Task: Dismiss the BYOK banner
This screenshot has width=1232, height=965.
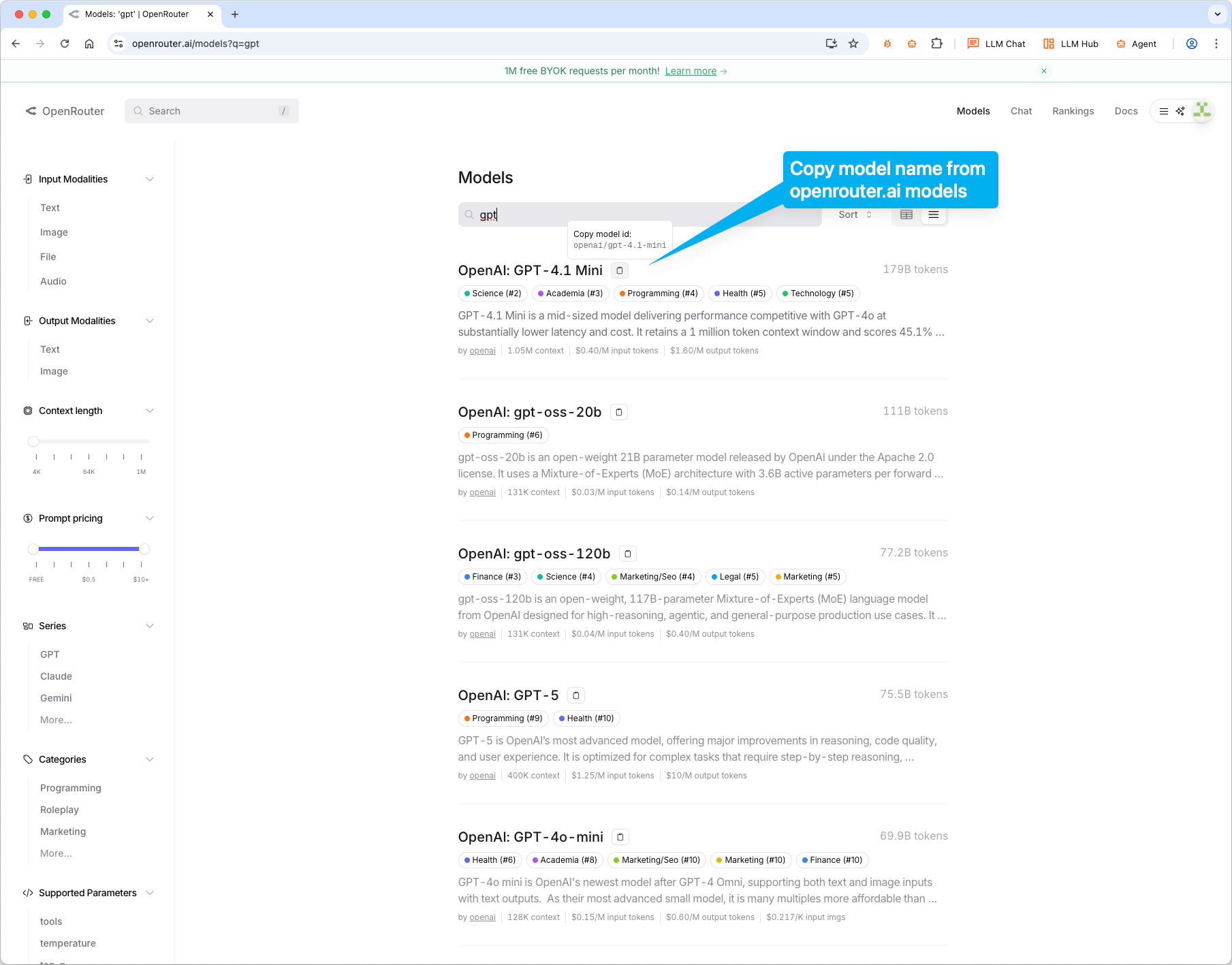Action: coord(1043,71)
